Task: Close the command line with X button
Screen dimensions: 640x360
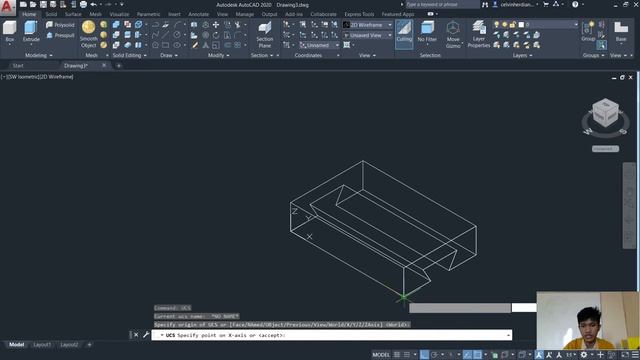Action: [136, 335]
